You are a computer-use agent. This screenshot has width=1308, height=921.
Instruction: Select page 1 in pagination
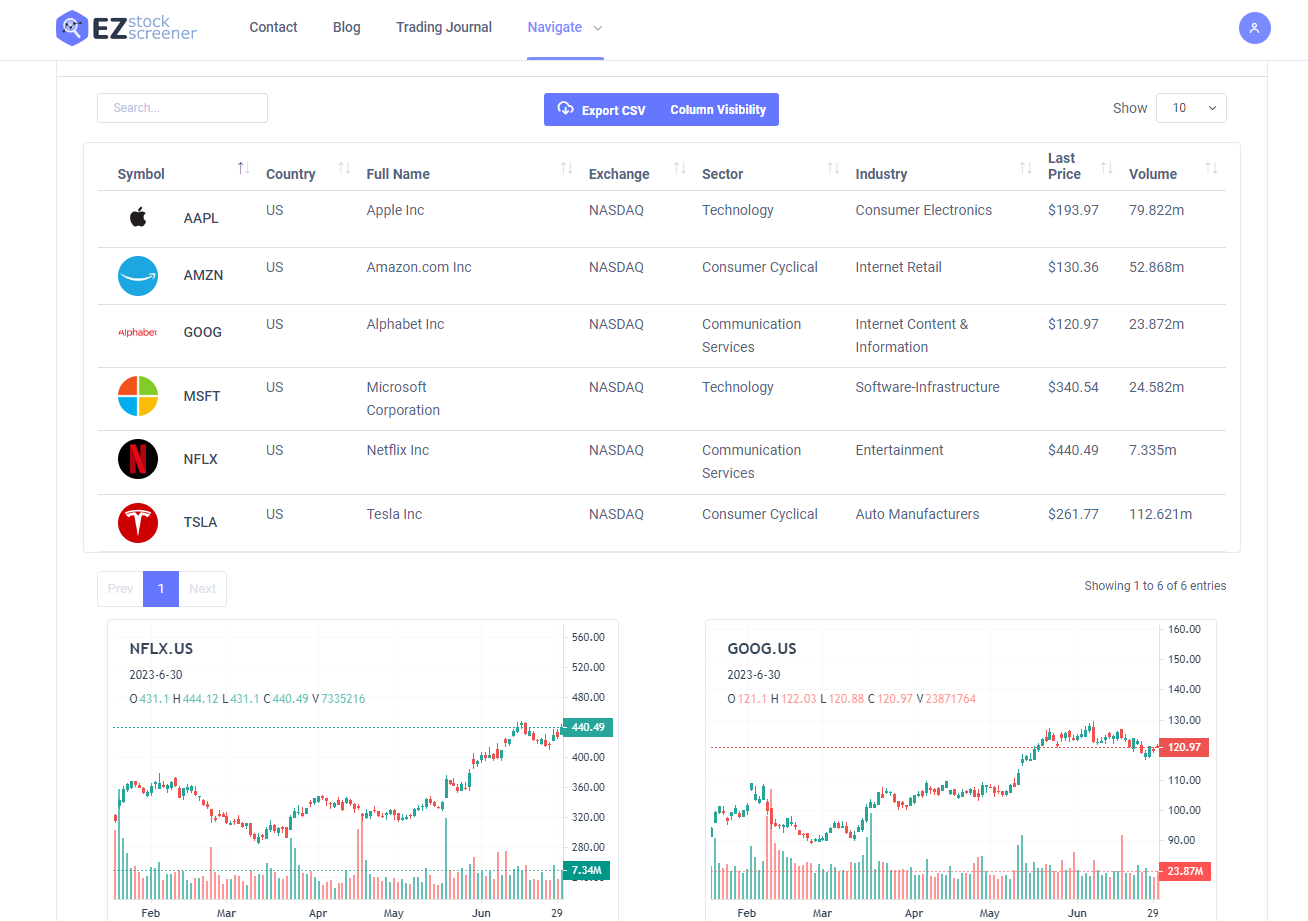click(161, 589)
